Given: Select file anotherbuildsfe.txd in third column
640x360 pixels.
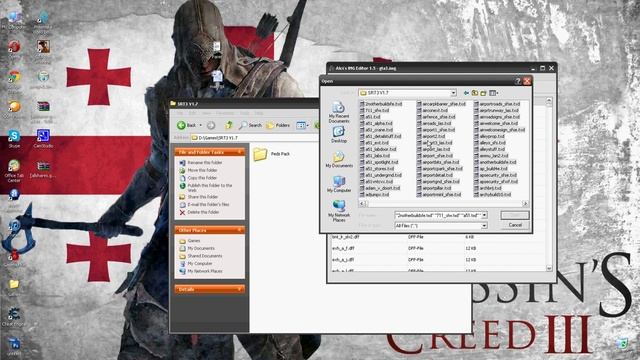Looking at the screenshot, I should tap(495, 162).
